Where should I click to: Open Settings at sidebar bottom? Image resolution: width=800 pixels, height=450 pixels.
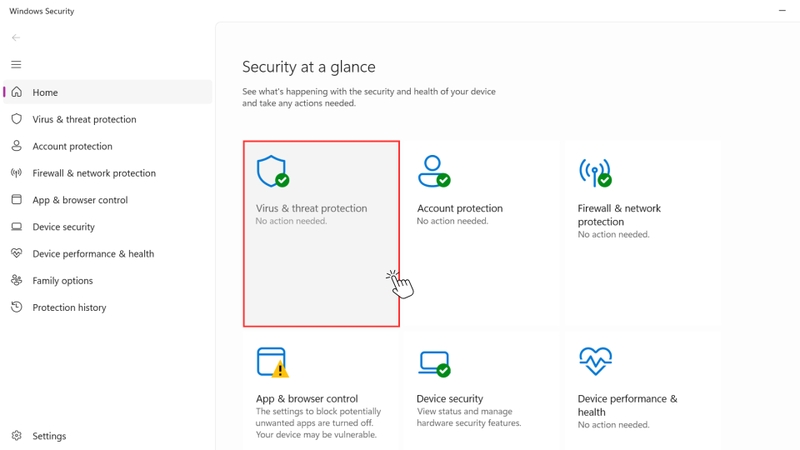point(108,436)
